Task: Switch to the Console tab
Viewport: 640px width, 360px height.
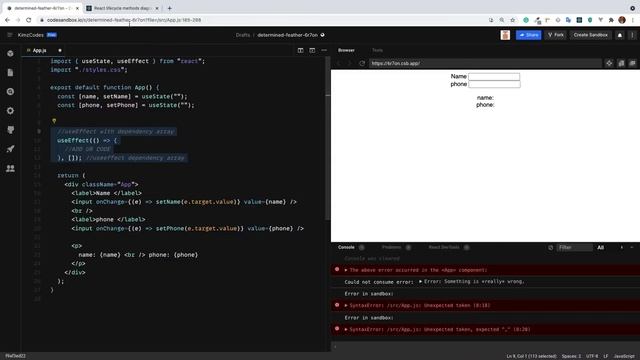Action: pyautogui.click(x=346, y=247)
